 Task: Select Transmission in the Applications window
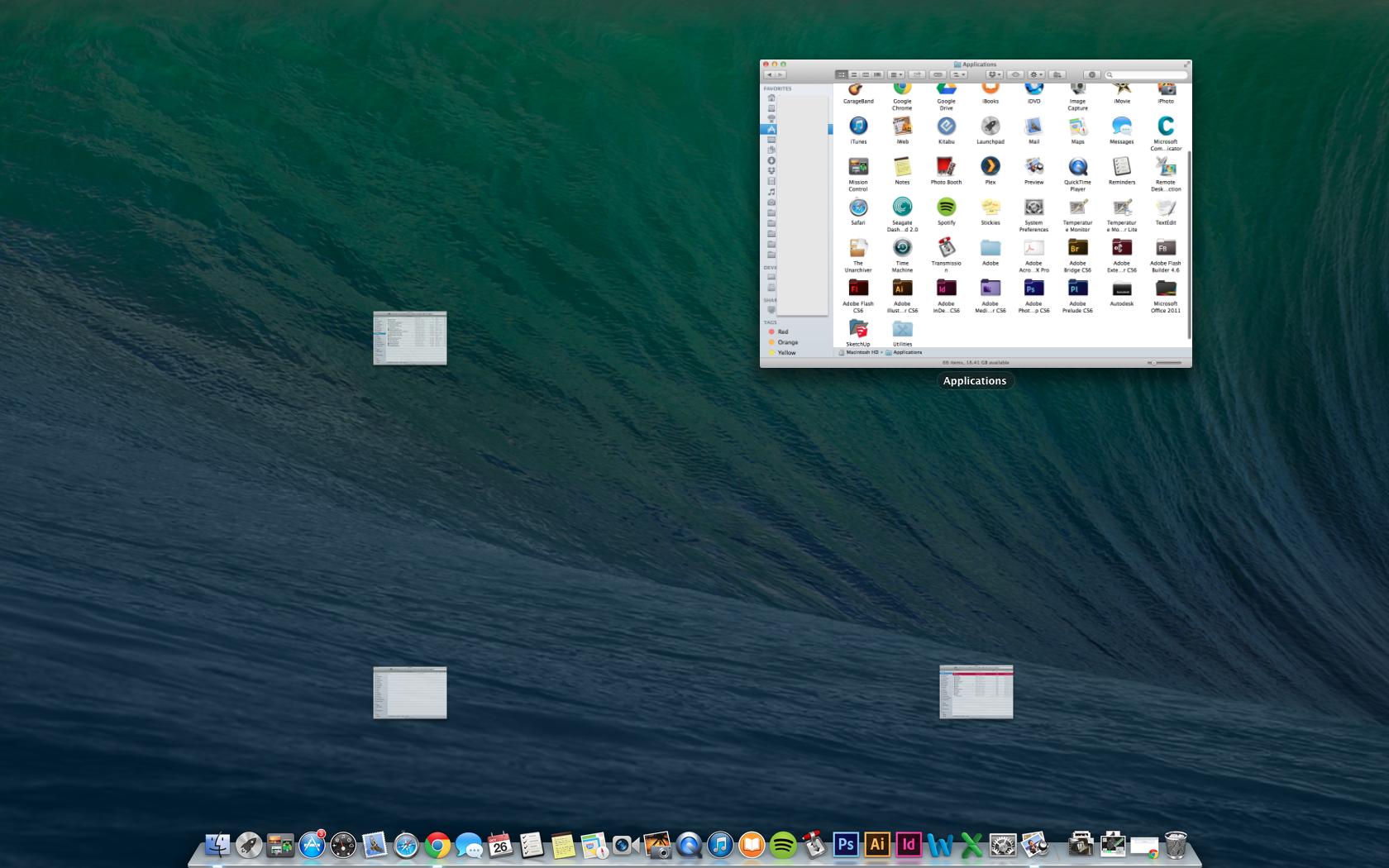[946, 248]
